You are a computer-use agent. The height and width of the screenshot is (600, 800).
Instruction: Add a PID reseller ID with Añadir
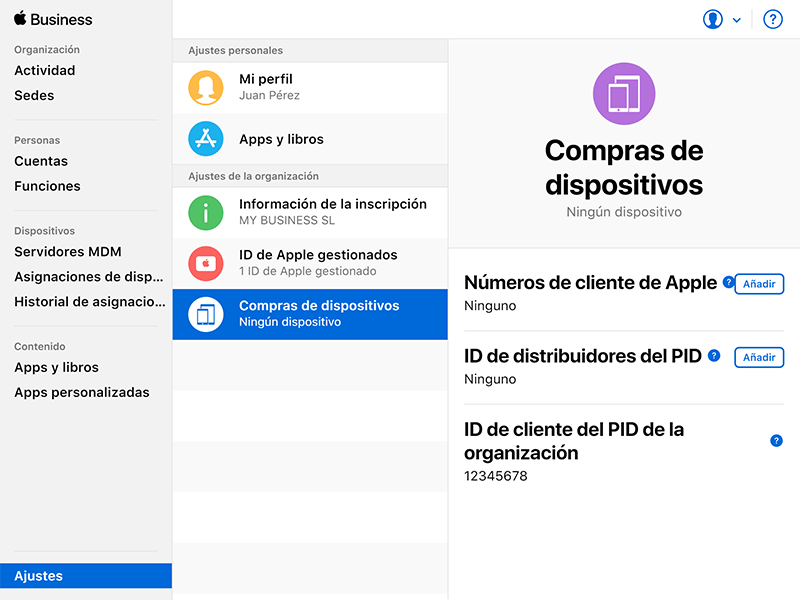coord(759,358)
